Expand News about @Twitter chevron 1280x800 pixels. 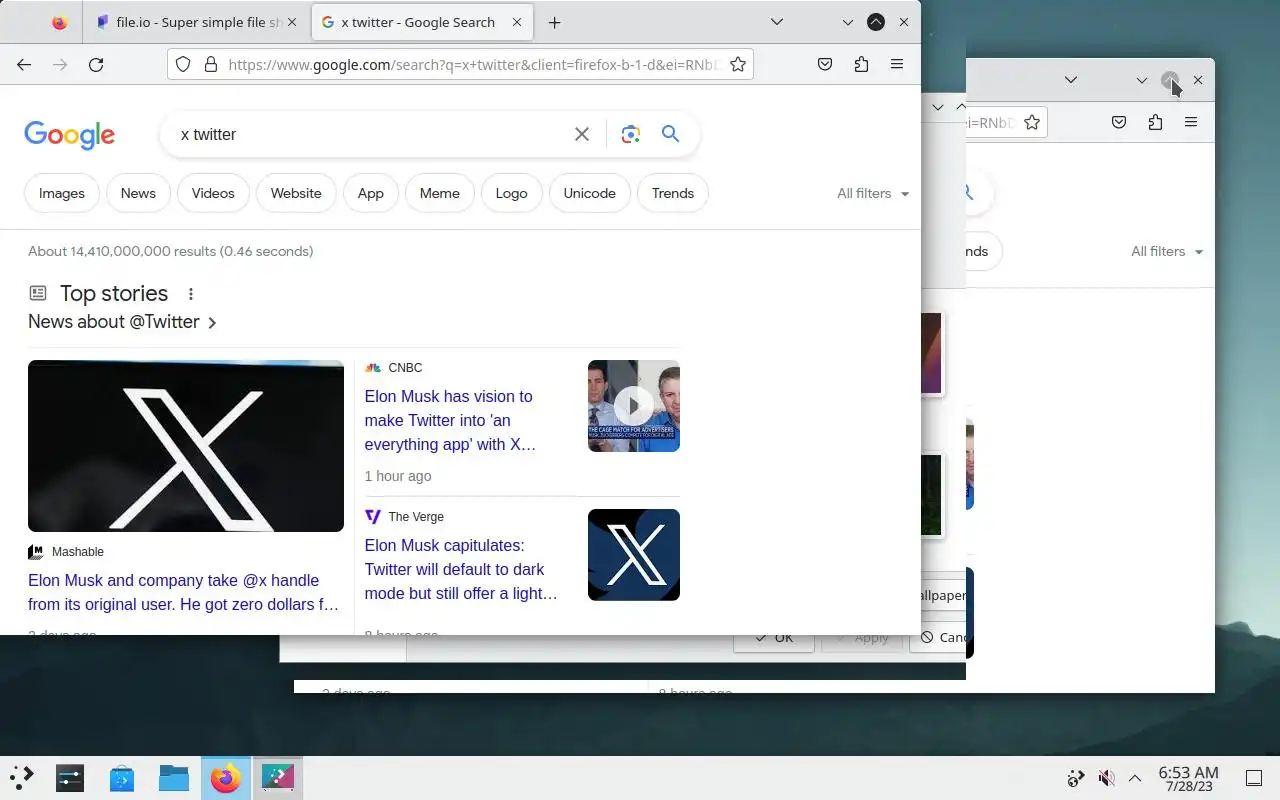point(212,322)
